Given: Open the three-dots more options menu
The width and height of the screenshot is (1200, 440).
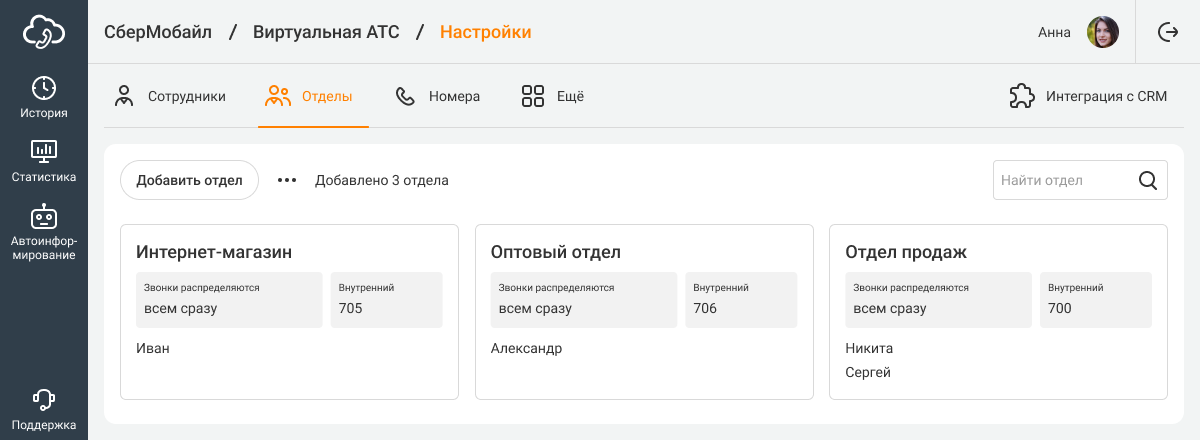Looking at the screenshot, I should click(x=287, y=181).
